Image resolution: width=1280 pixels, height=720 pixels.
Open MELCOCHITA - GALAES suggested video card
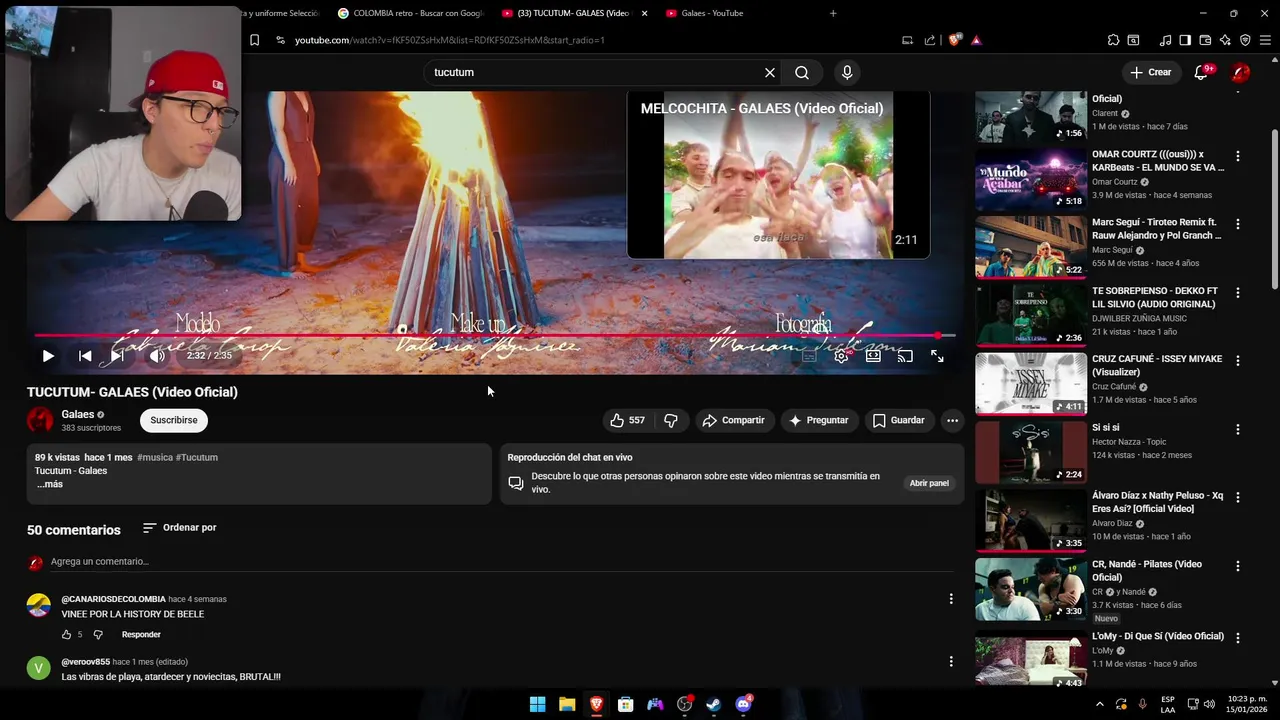(x=778, y=175)
